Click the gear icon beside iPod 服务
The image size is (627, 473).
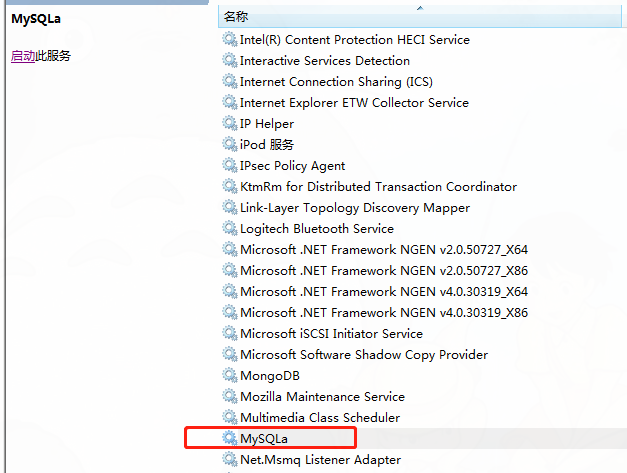(x=230, y=145)
